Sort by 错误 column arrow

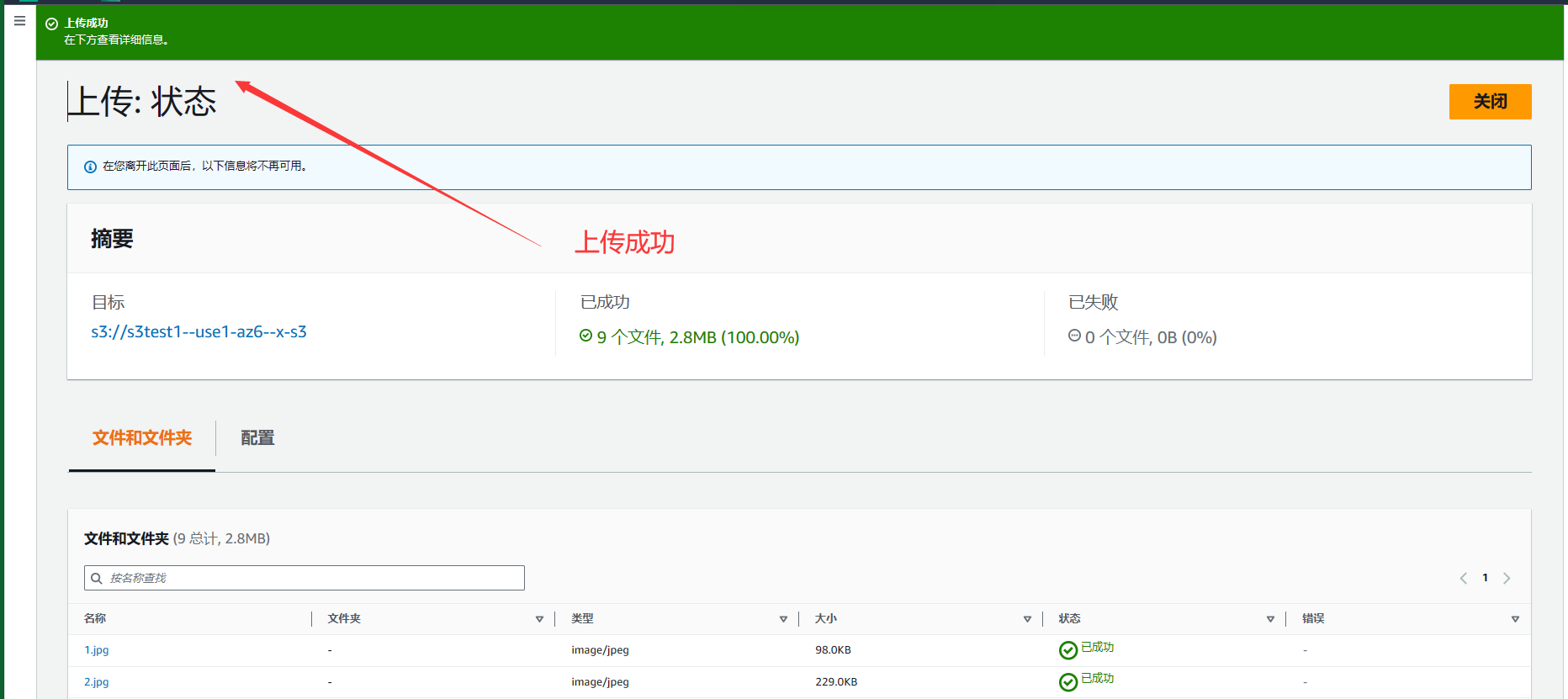1515,619
